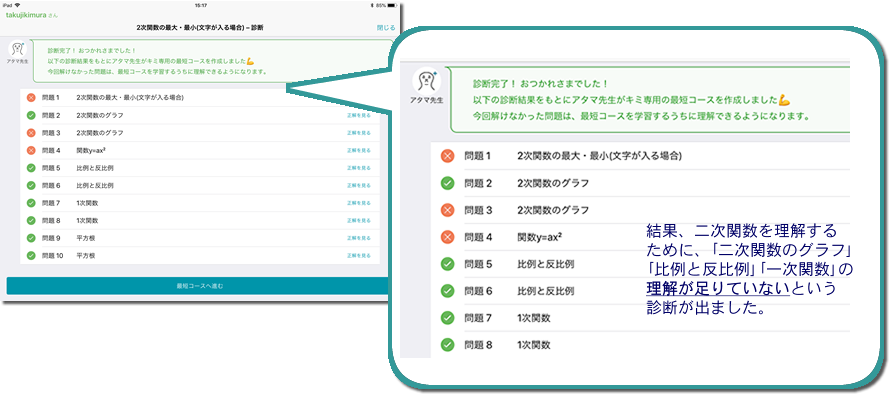Click the red X icon for 問題 4 in the enlarged callout
The width and height of the screenshot is (890, 395).
(x=448, y=237)
